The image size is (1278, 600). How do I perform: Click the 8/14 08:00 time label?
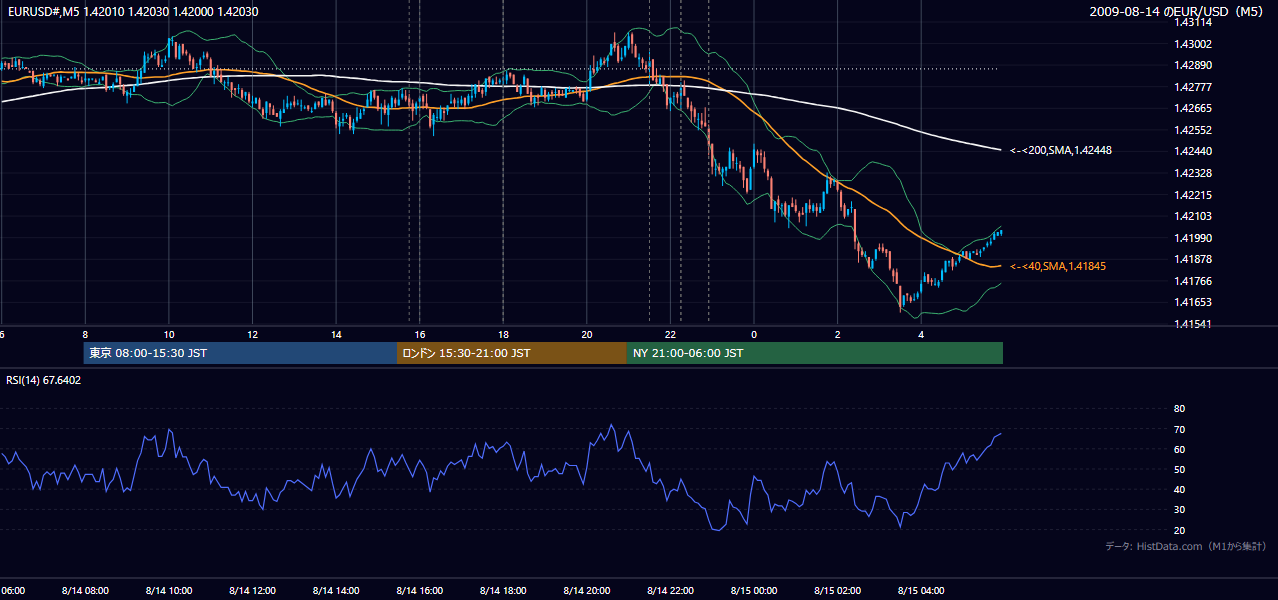tap(85, 591)
